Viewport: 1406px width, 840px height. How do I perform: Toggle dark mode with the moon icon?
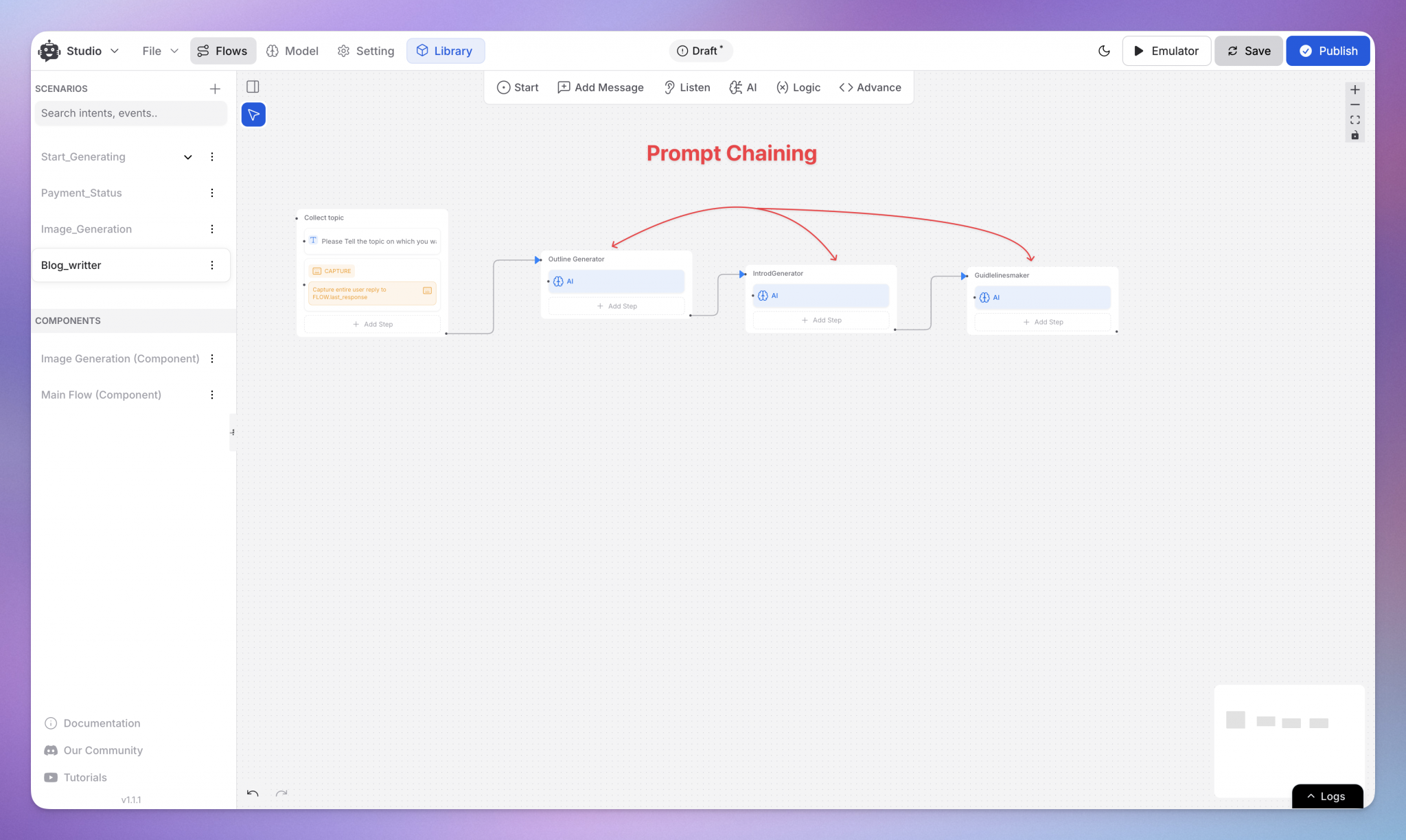(x=1103, y=51)
